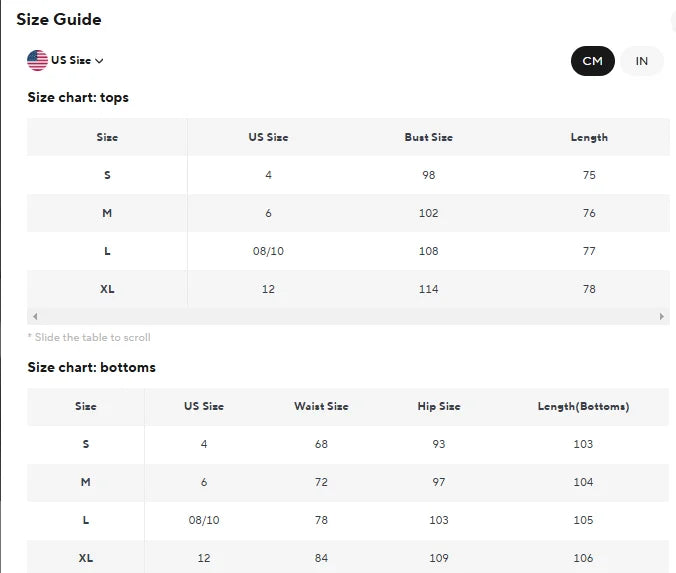Click the tops table right scroll arrow
Viewport: 676px width, 573px height.
tap(662, 316)
